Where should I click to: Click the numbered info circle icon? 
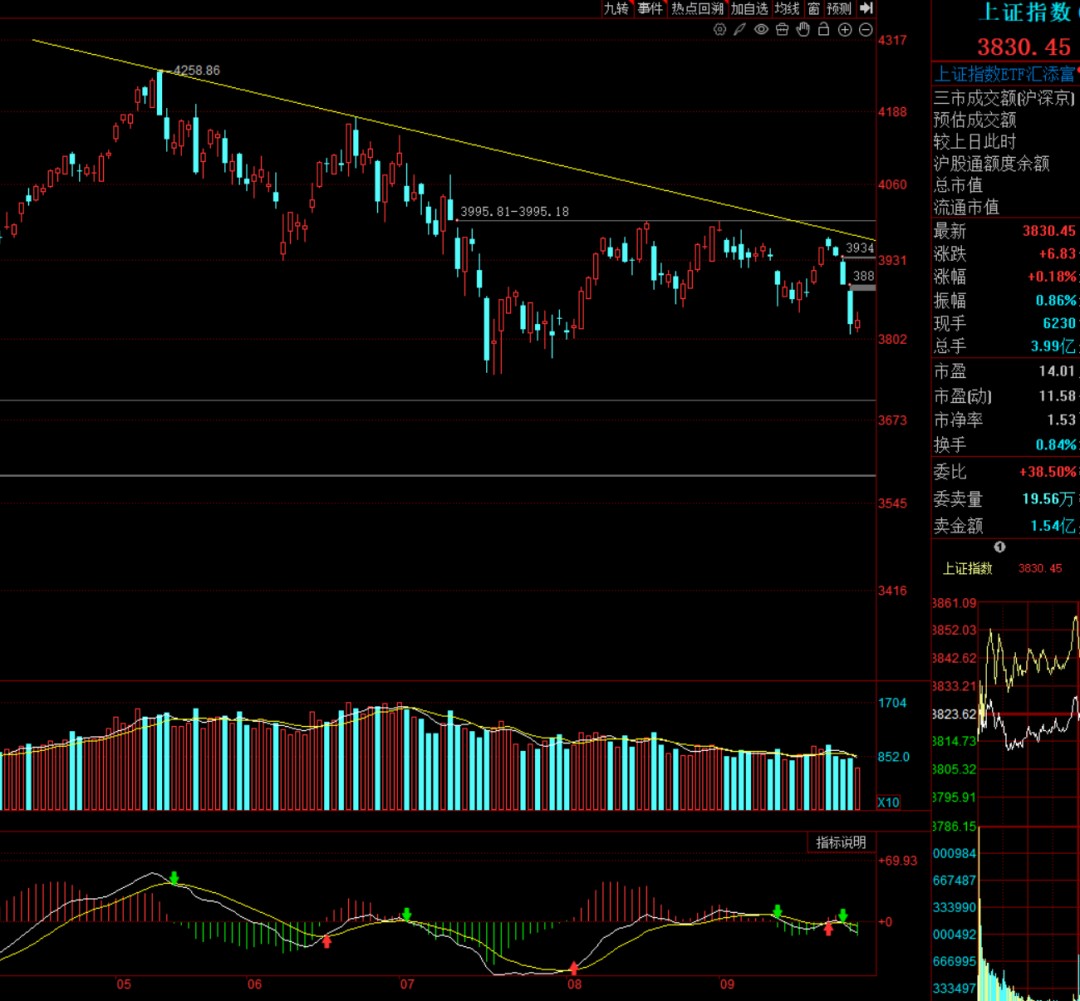pos(999,547)
